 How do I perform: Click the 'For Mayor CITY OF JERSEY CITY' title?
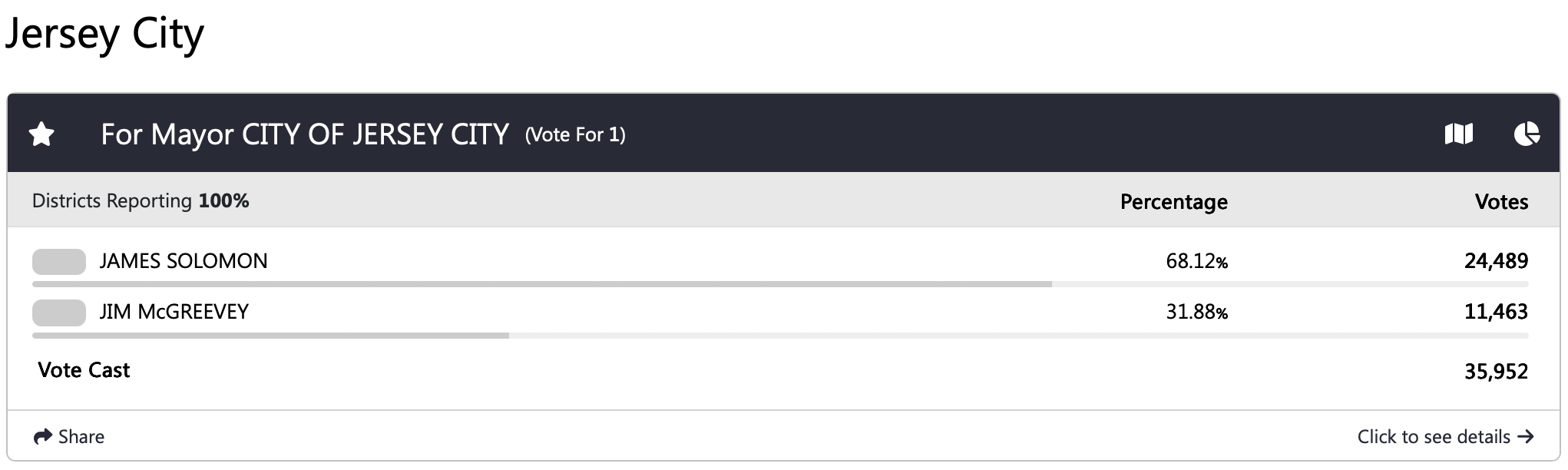click(x=305, y=134)
